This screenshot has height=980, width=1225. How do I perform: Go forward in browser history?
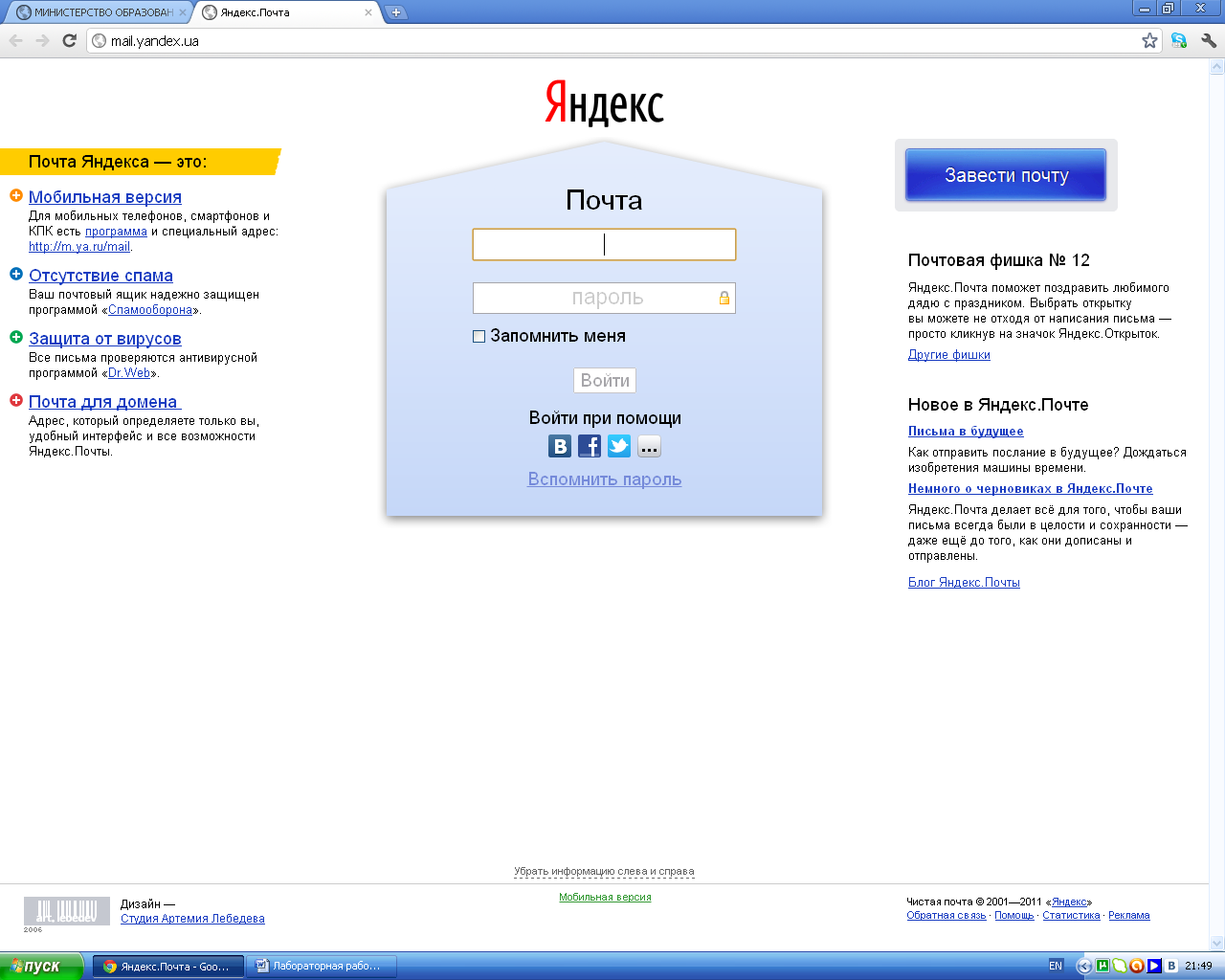(42, 40)
